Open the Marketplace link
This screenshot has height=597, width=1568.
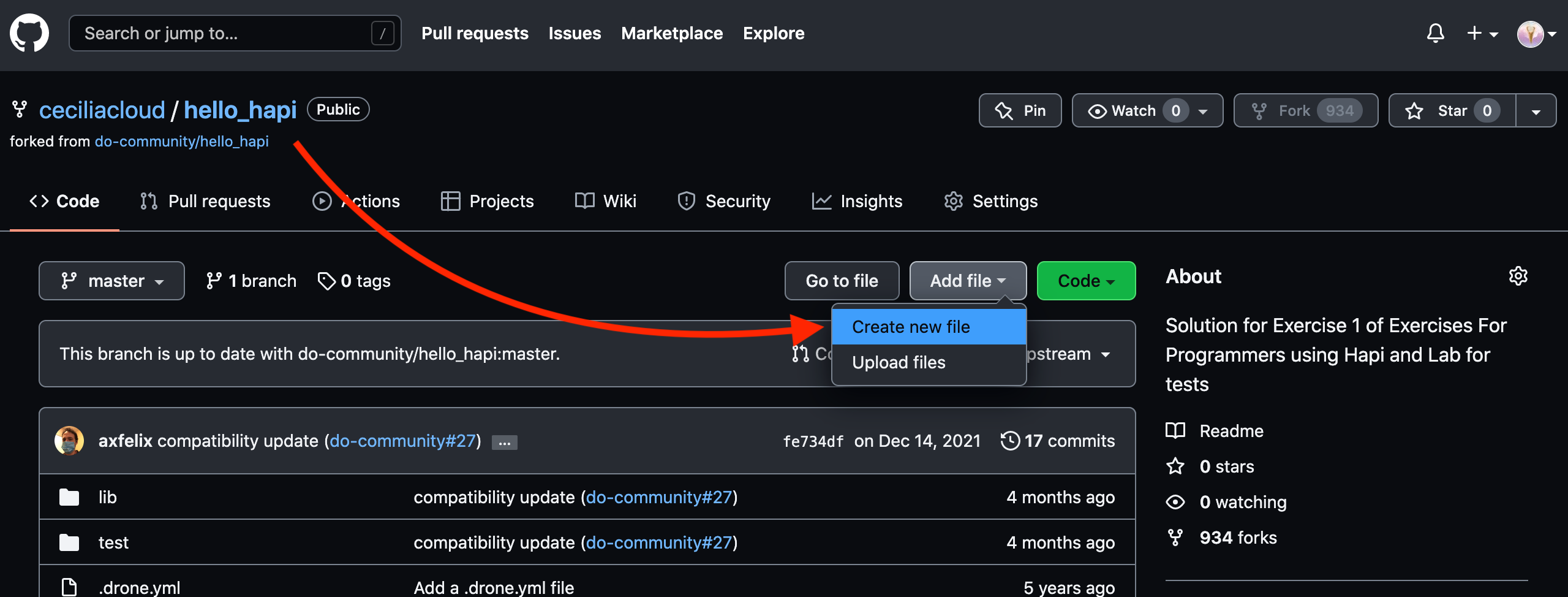coord(672,33)
